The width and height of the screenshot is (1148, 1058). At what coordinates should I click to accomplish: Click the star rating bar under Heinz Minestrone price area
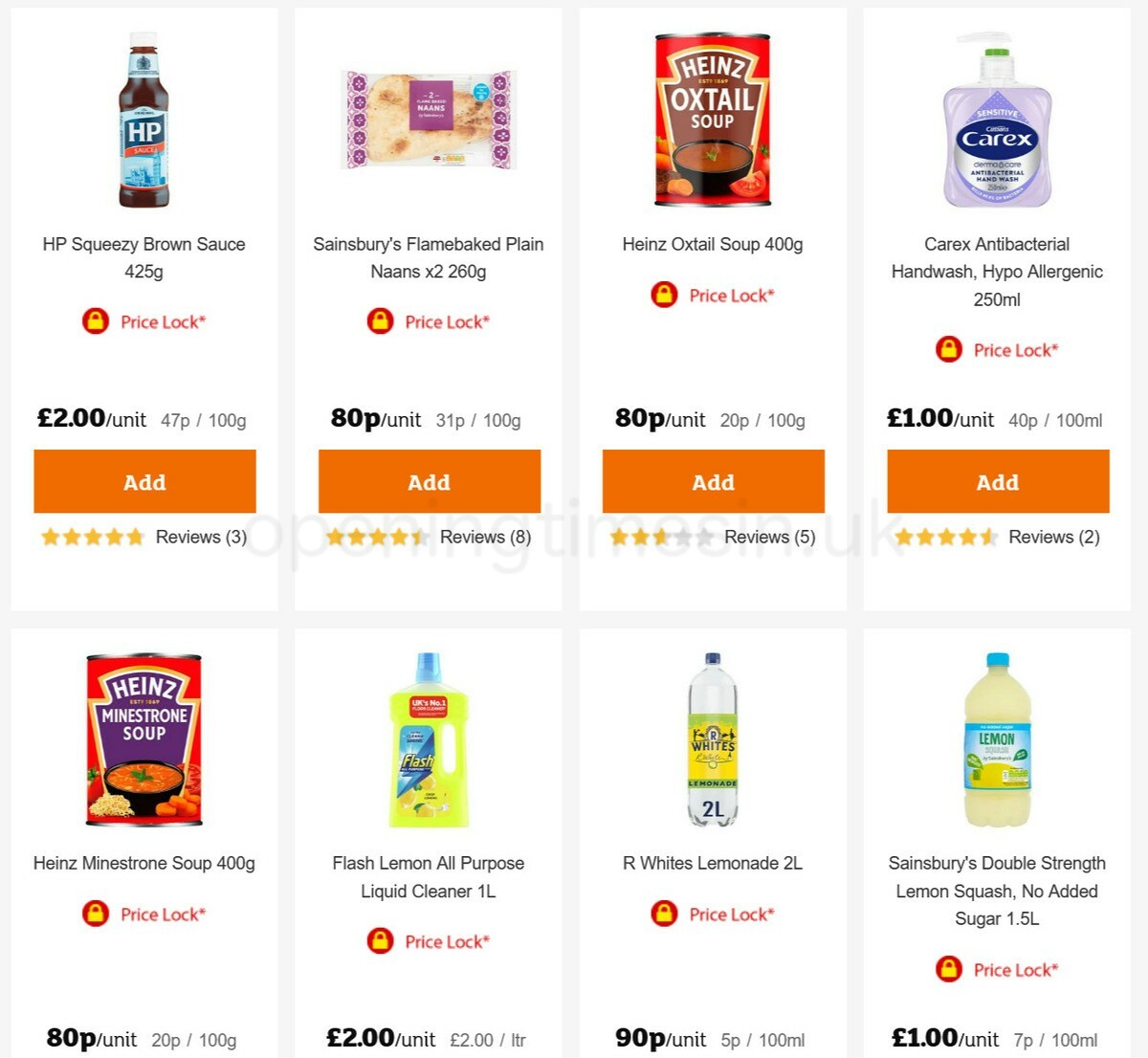(92, 1054)
